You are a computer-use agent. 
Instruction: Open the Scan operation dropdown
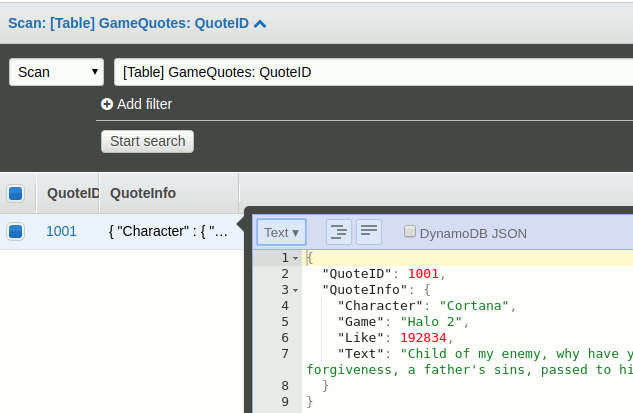pyautogui.click(x=57, y=72)
